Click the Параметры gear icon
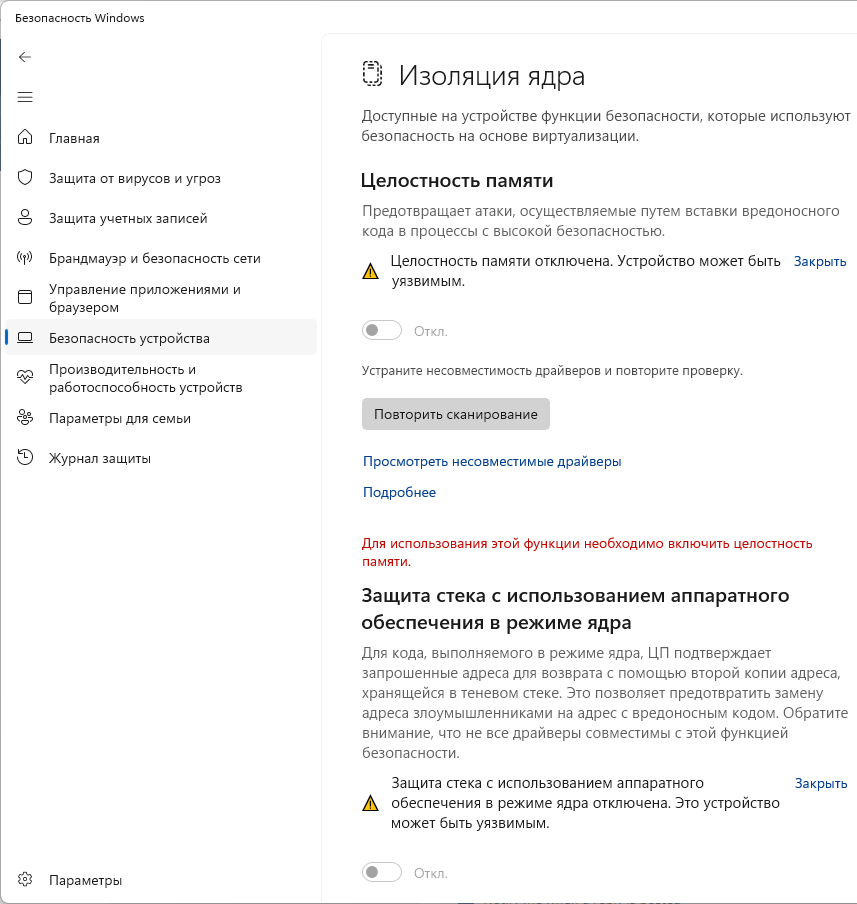Screen dimensions: 857x904 click(26, 880)
